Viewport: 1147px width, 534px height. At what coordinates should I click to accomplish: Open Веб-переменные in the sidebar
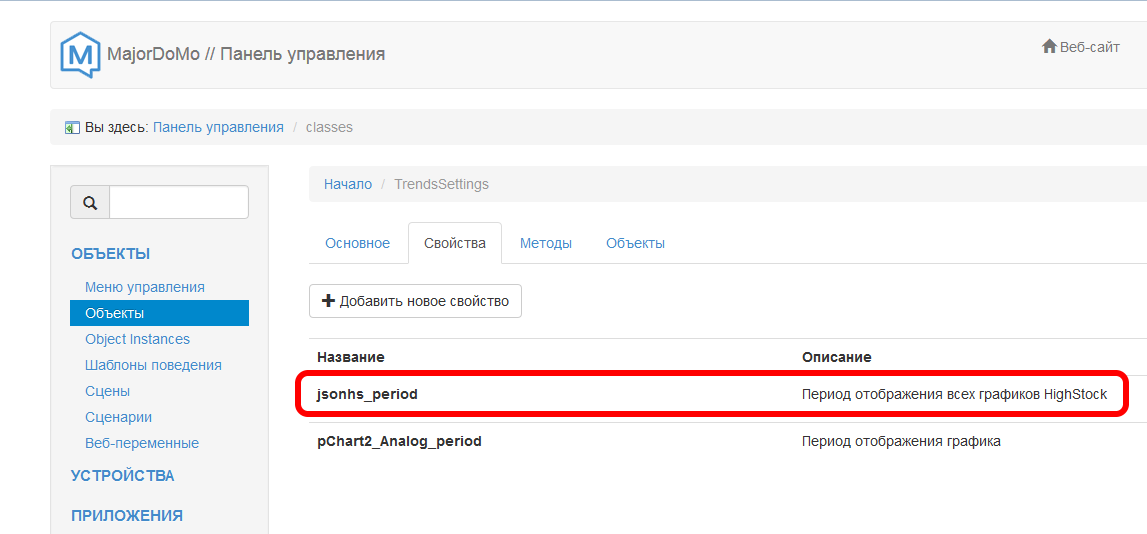point(142,443)
